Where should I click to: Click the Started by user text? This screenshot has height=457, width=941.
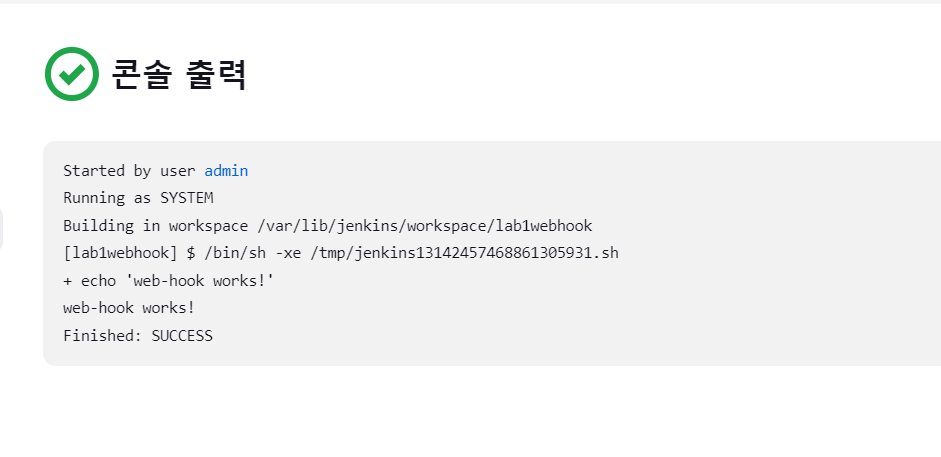tap(129, 171)
